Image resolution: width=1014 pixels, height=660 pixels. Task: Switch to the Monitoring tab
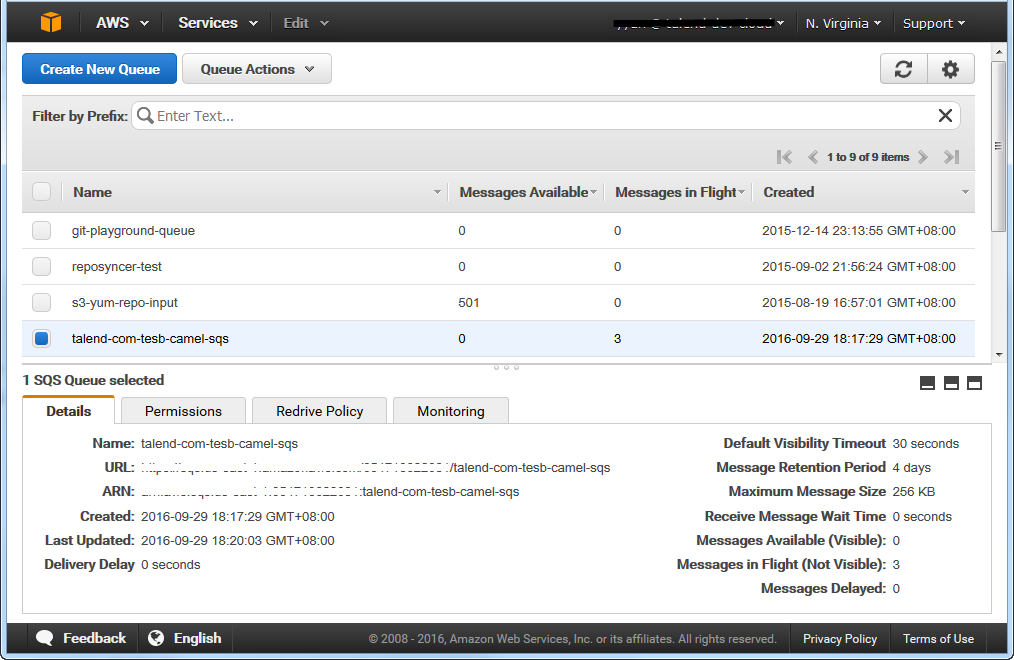451,411
